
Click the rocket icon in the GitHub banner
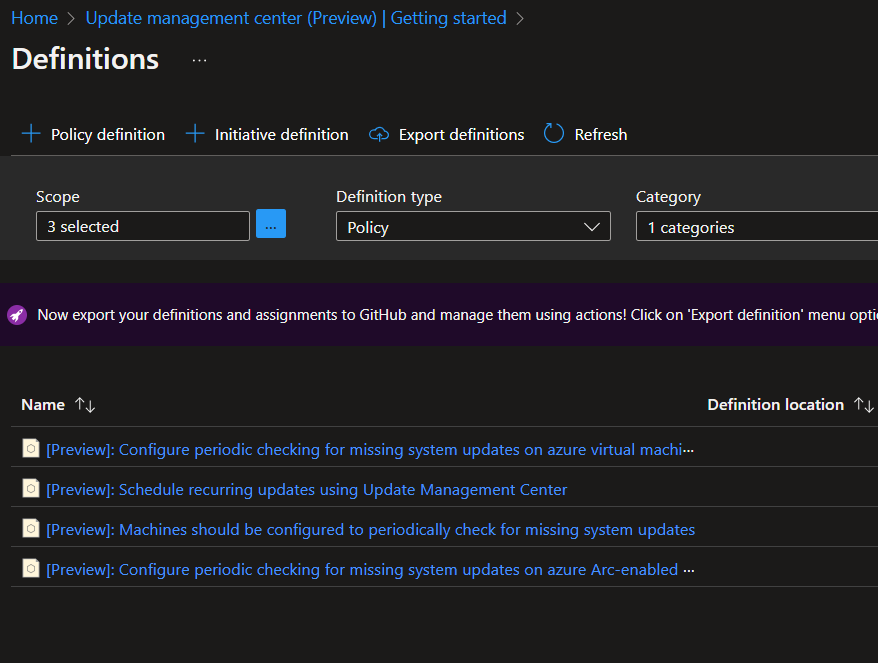[x=17, y=315]
